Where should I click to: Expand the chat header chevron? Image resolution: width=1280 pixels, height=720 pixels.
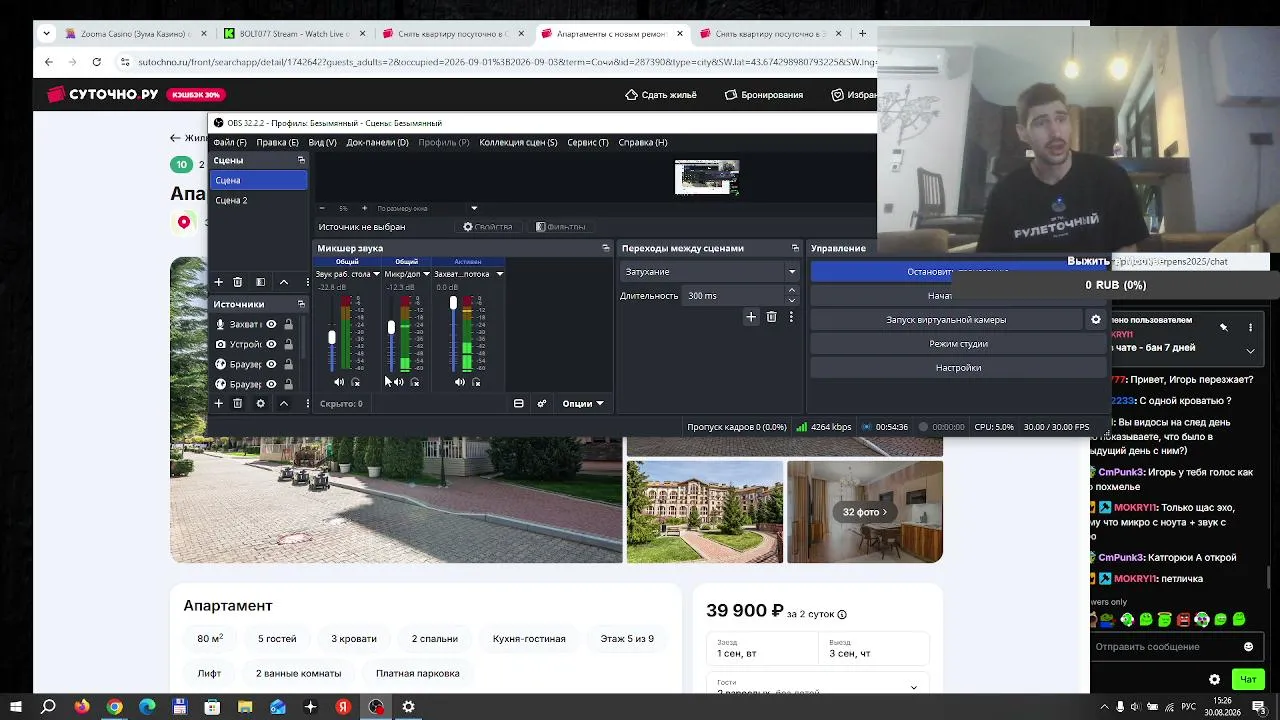[x=1250, y=351]
